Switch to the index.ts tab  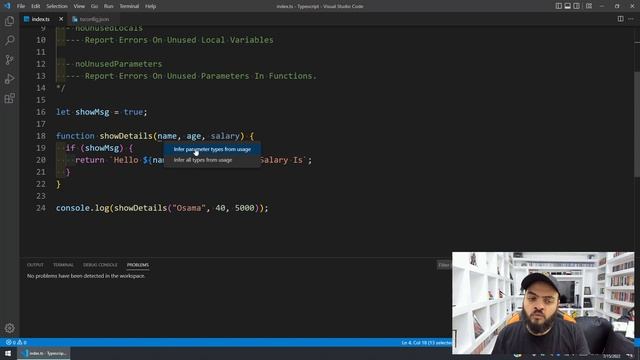(40, 19)
